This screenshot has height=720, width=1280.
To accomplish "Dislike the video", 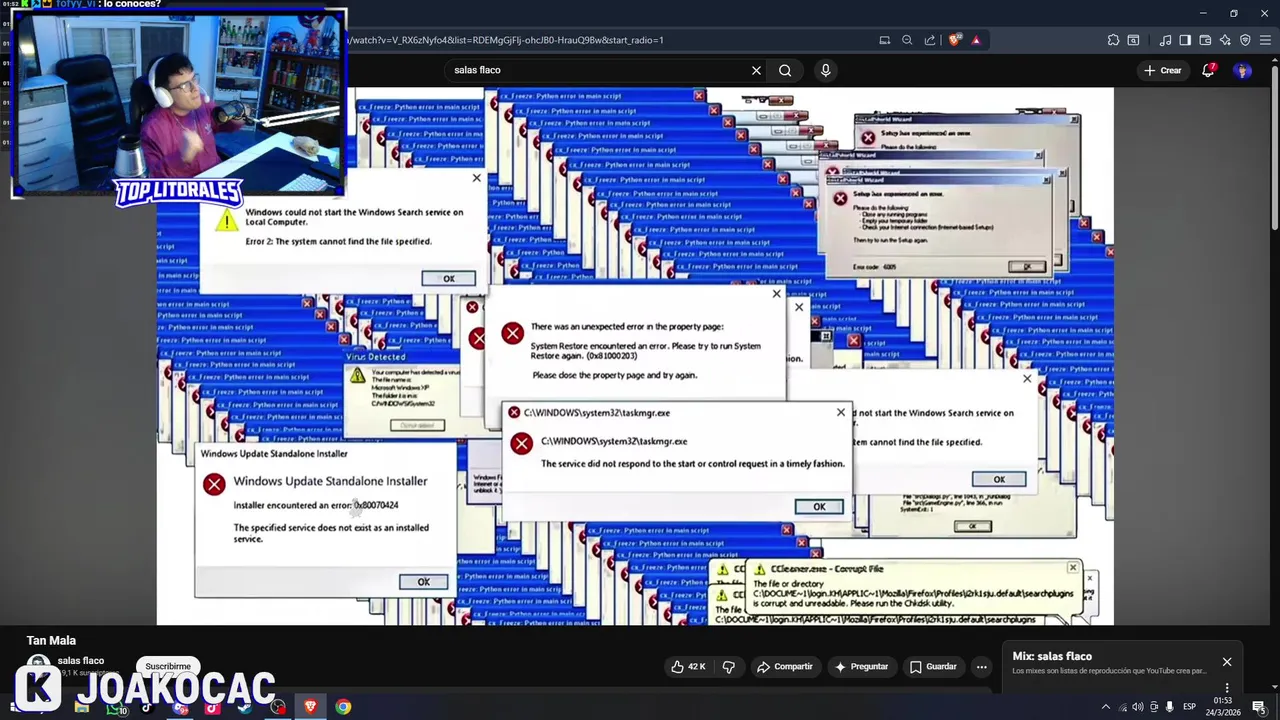I will click(x=729, y=666).
